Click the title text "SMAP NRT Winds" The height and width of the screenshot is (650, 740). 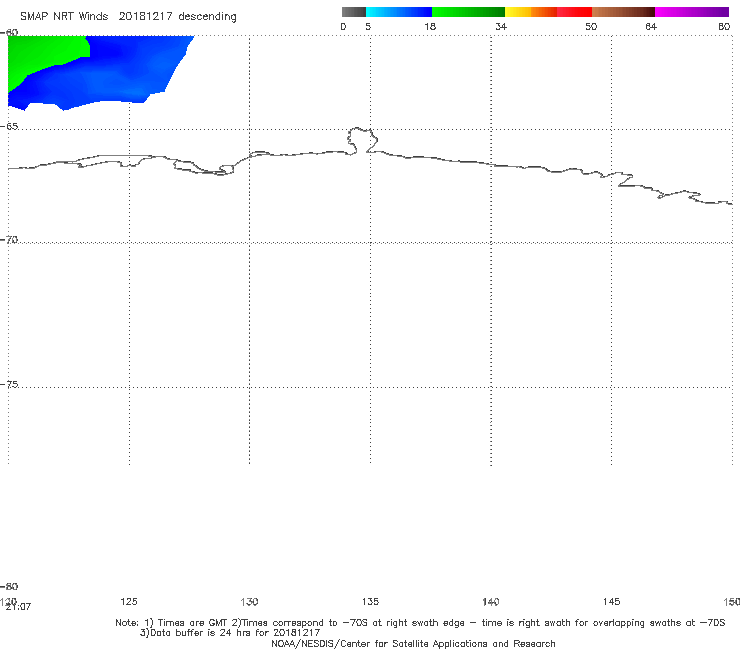click(64, 17)
